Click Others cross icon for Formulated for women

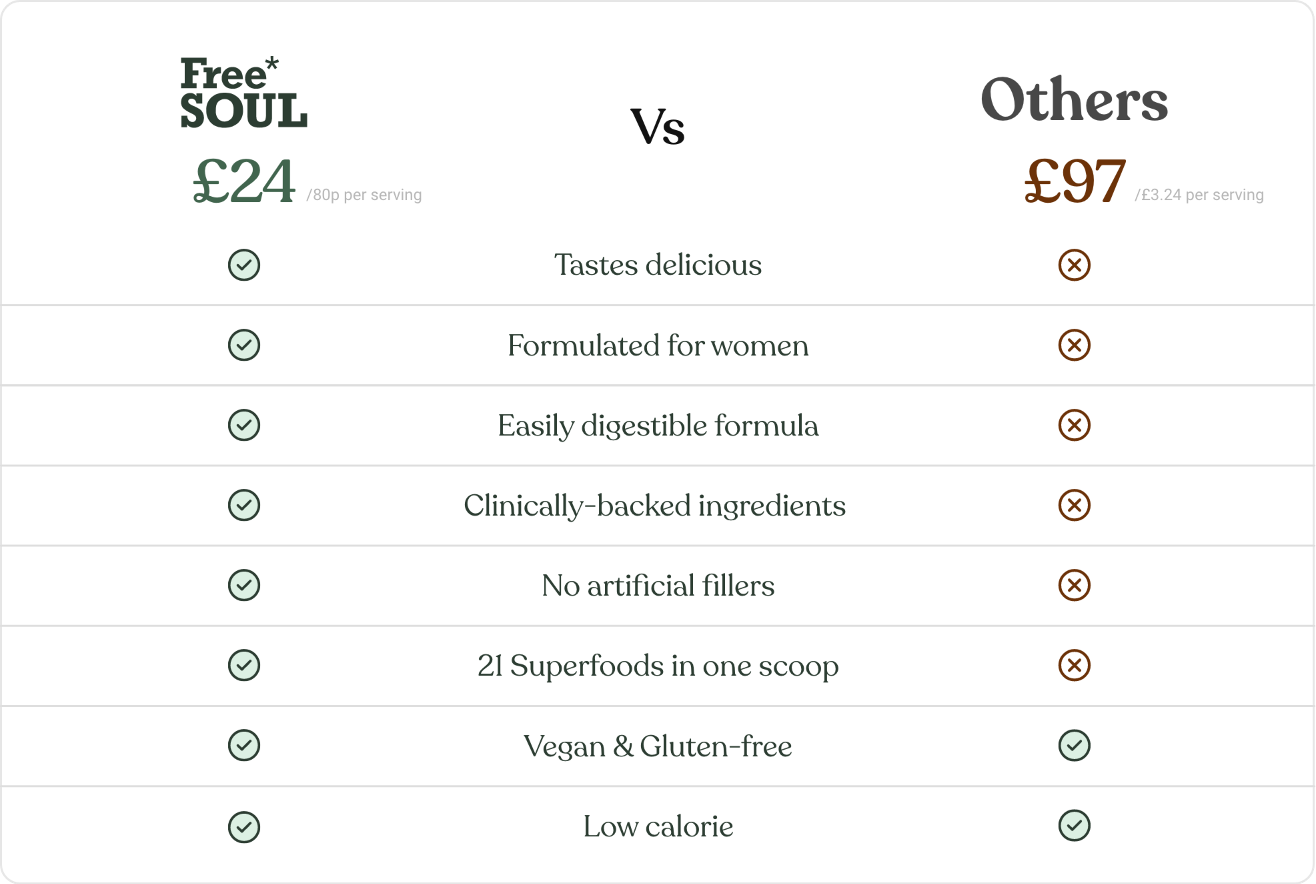click(1074, 345)
